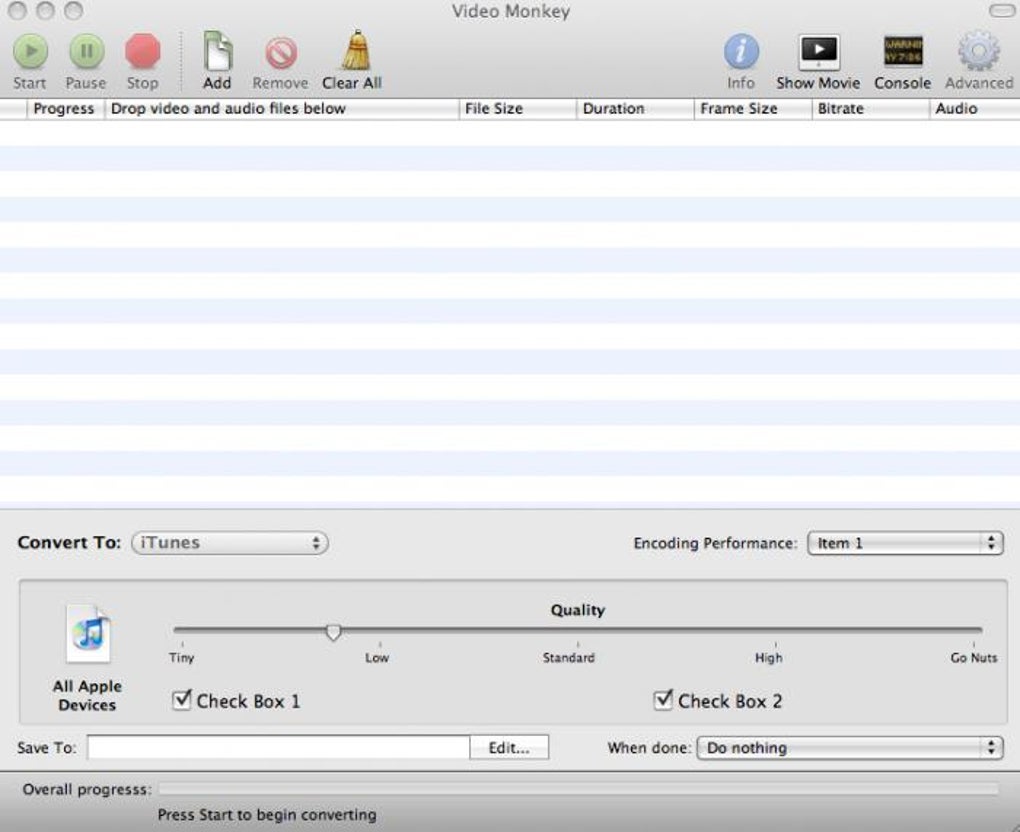Toggle Check Box 2

coord(663,700)
